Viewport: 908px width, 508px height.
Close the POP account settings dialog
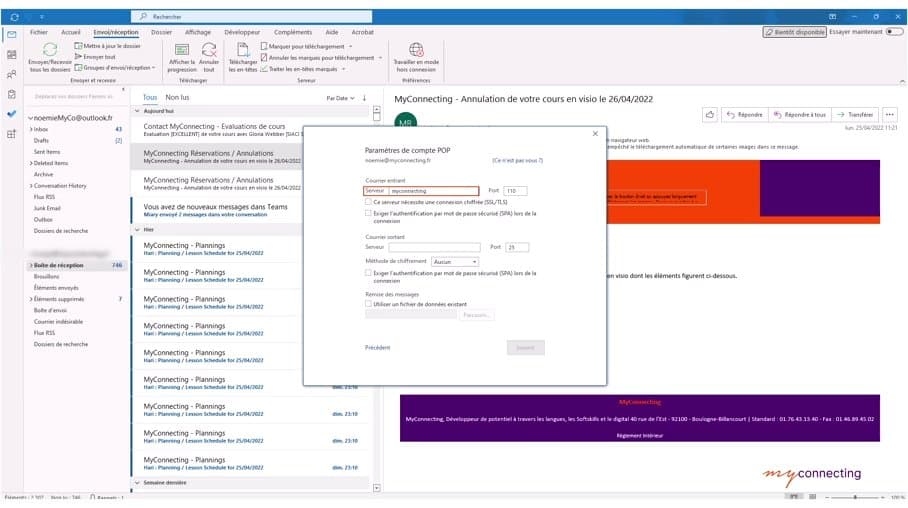tap(595, 134)
